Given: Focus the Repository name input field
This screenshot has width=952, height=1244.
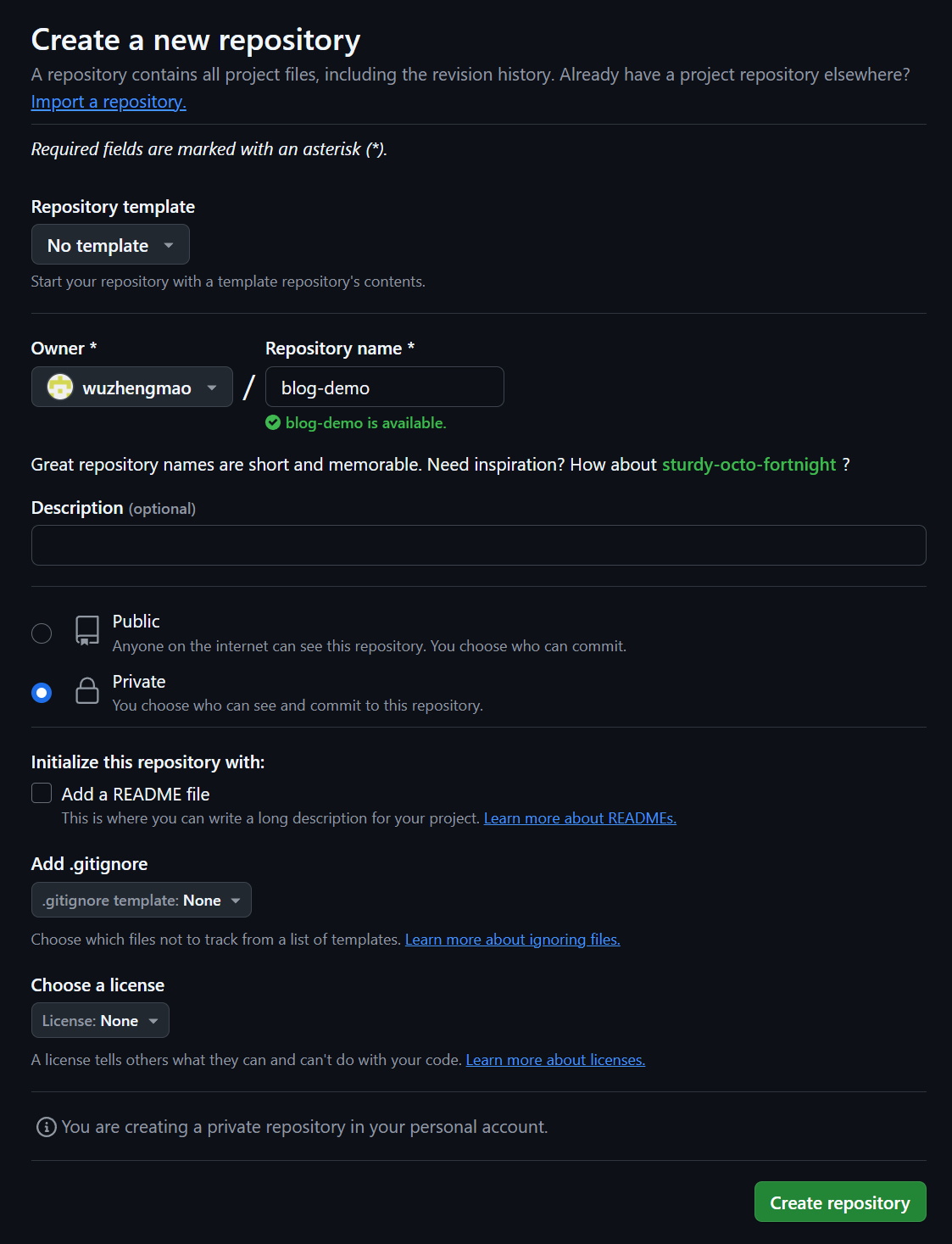Looking at the screenshot, I should coord(385,388).
